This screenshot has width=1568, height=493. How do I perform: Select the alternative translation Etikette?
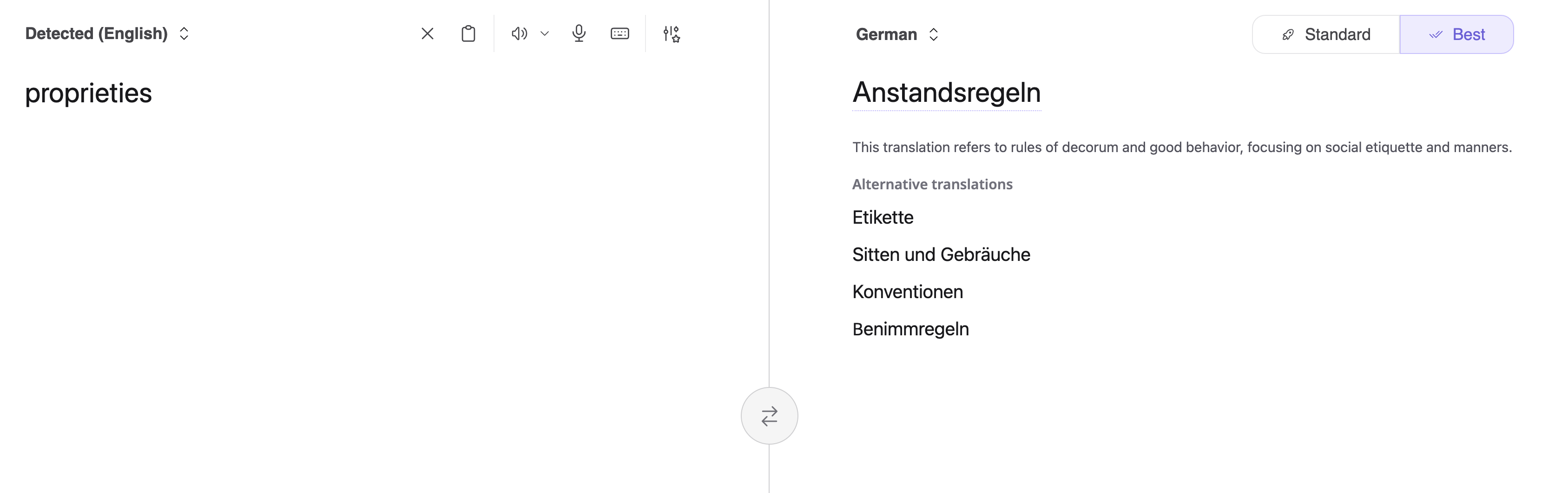883,217
